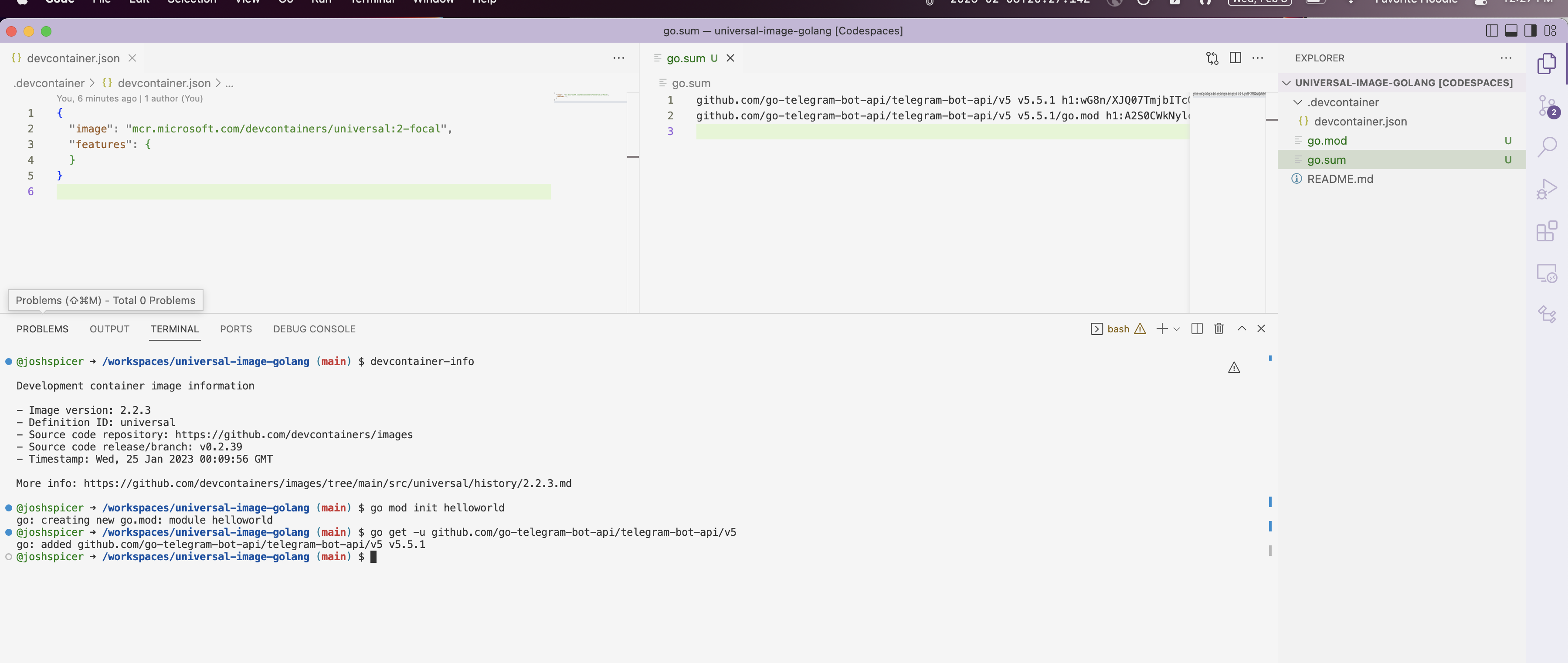
Task: Open the terminal launch profile dropdown arrow
Action: (x=1177, y=329)
